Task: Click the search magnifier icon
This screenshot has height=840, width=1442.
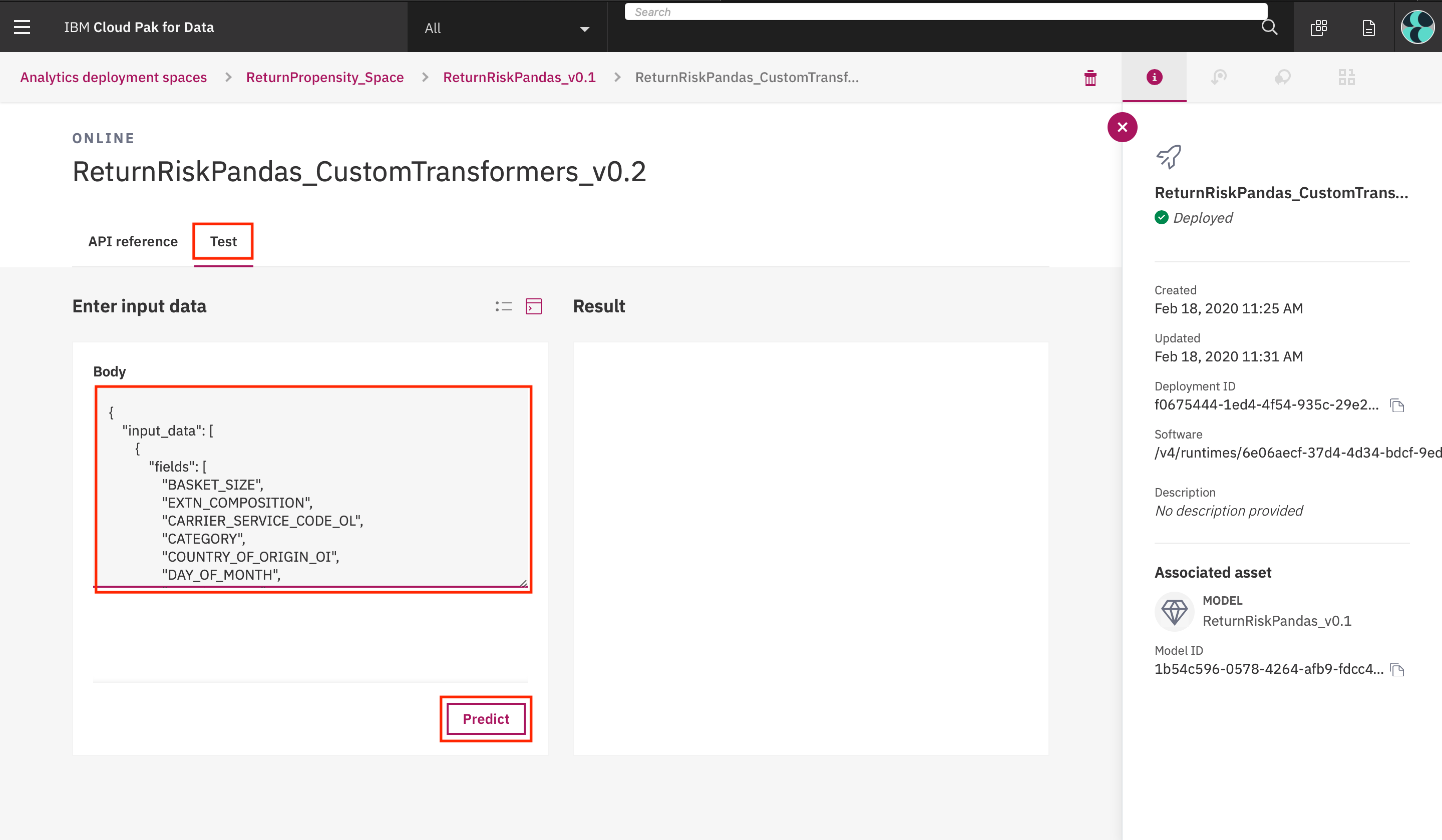Action: (x=1269, y=27)
